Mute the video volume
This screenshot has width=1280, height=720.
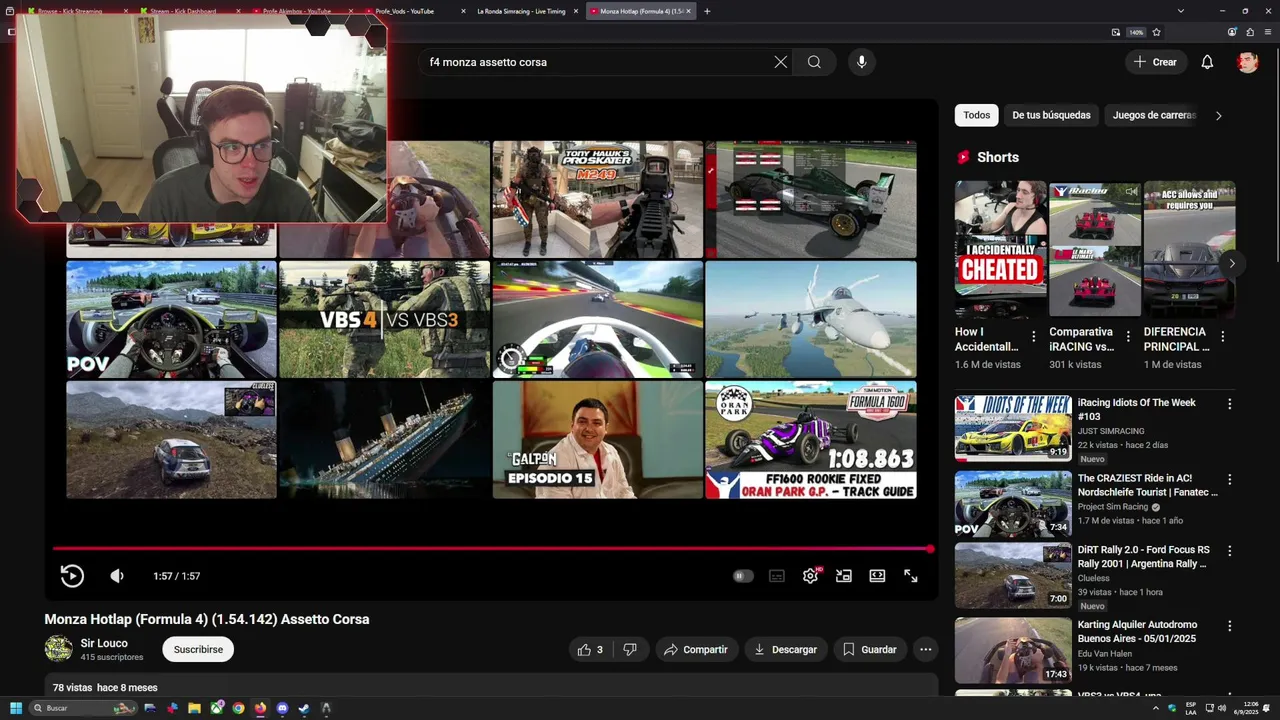(117, 576)
